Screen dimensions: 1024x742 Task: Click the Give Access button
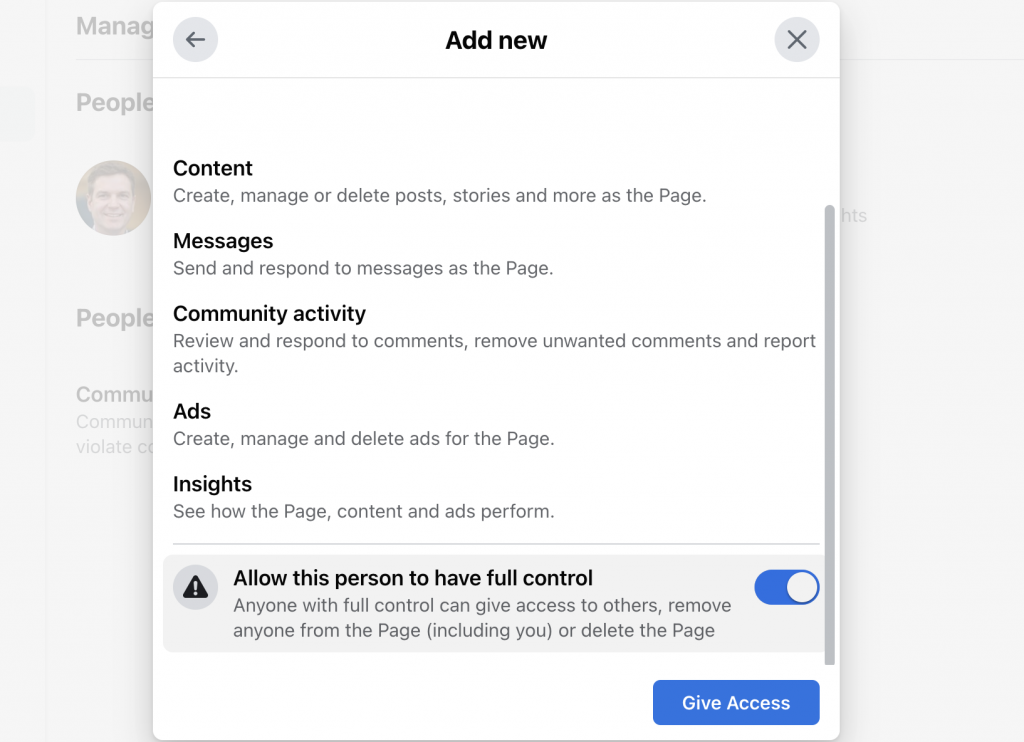click(735, 702)
